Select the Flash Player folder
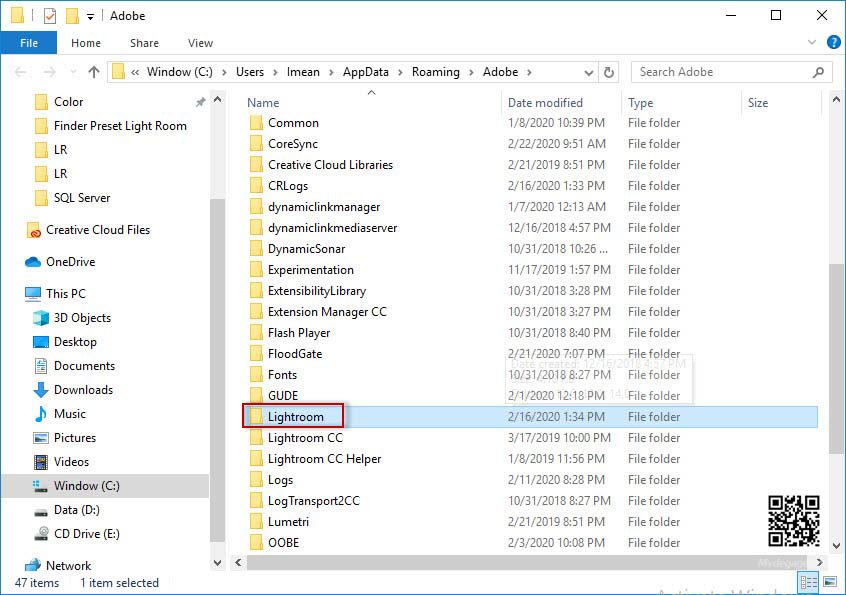 point(299,333)
